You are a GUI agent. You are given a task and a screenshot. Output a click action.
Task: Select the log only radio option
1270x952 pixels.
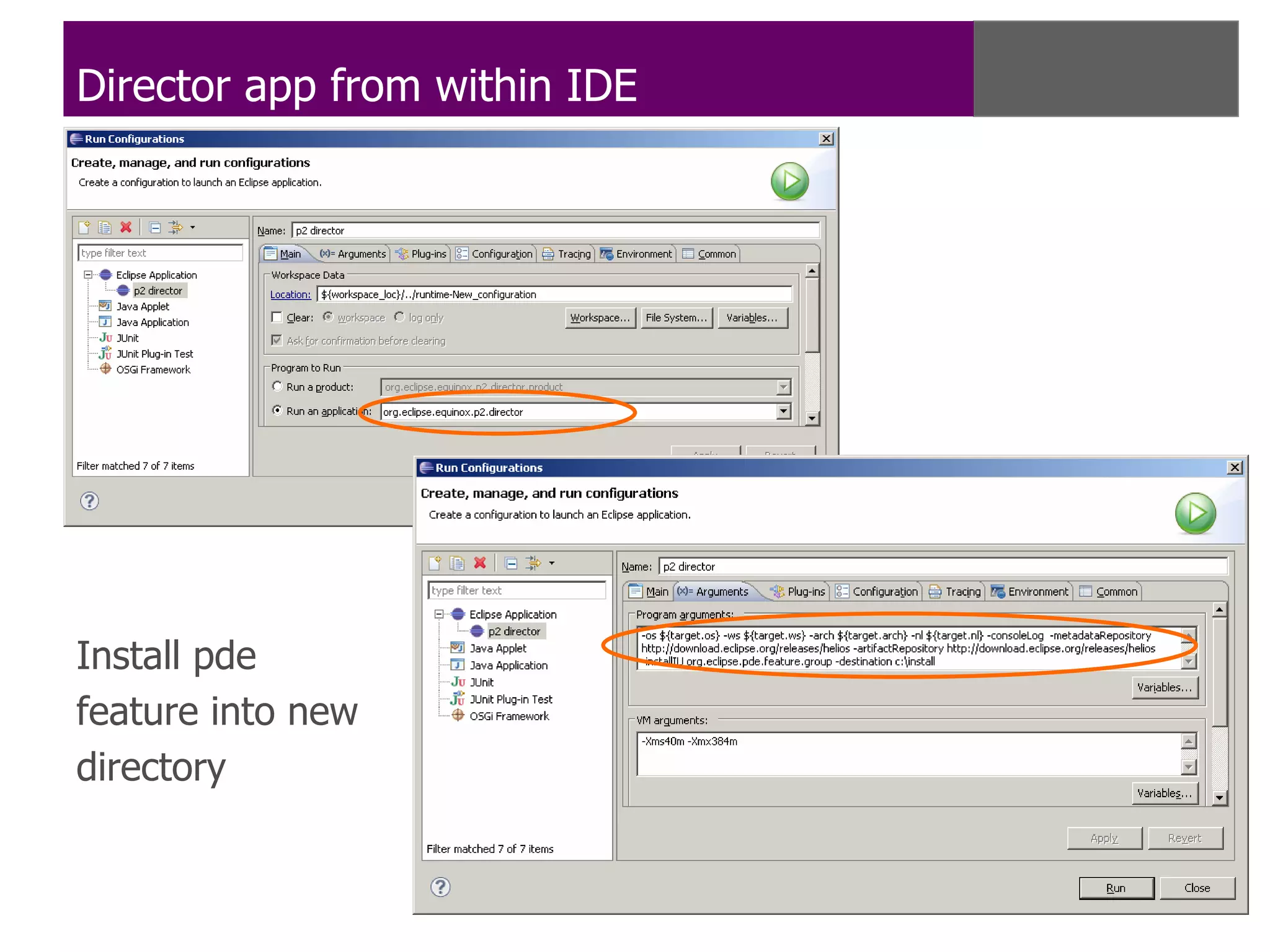[399, 317]
